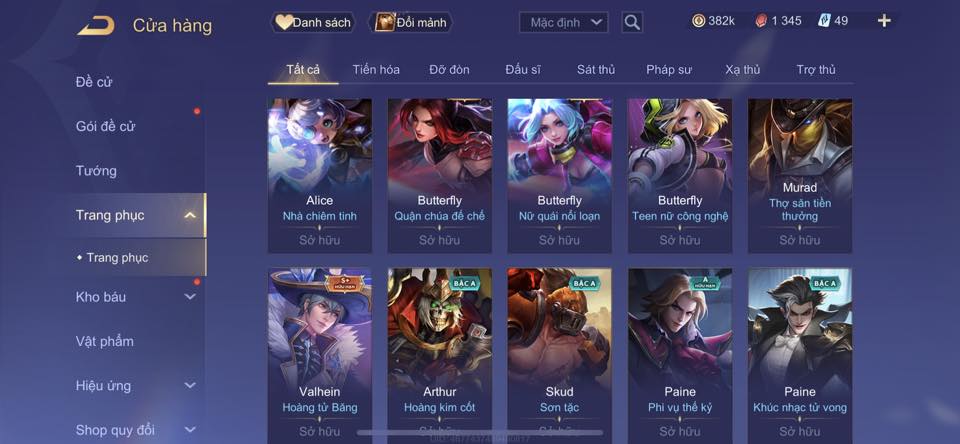Click the blue voucher icon showing 49
Screen dimensions: 960x444
click(x=824, y=21)
